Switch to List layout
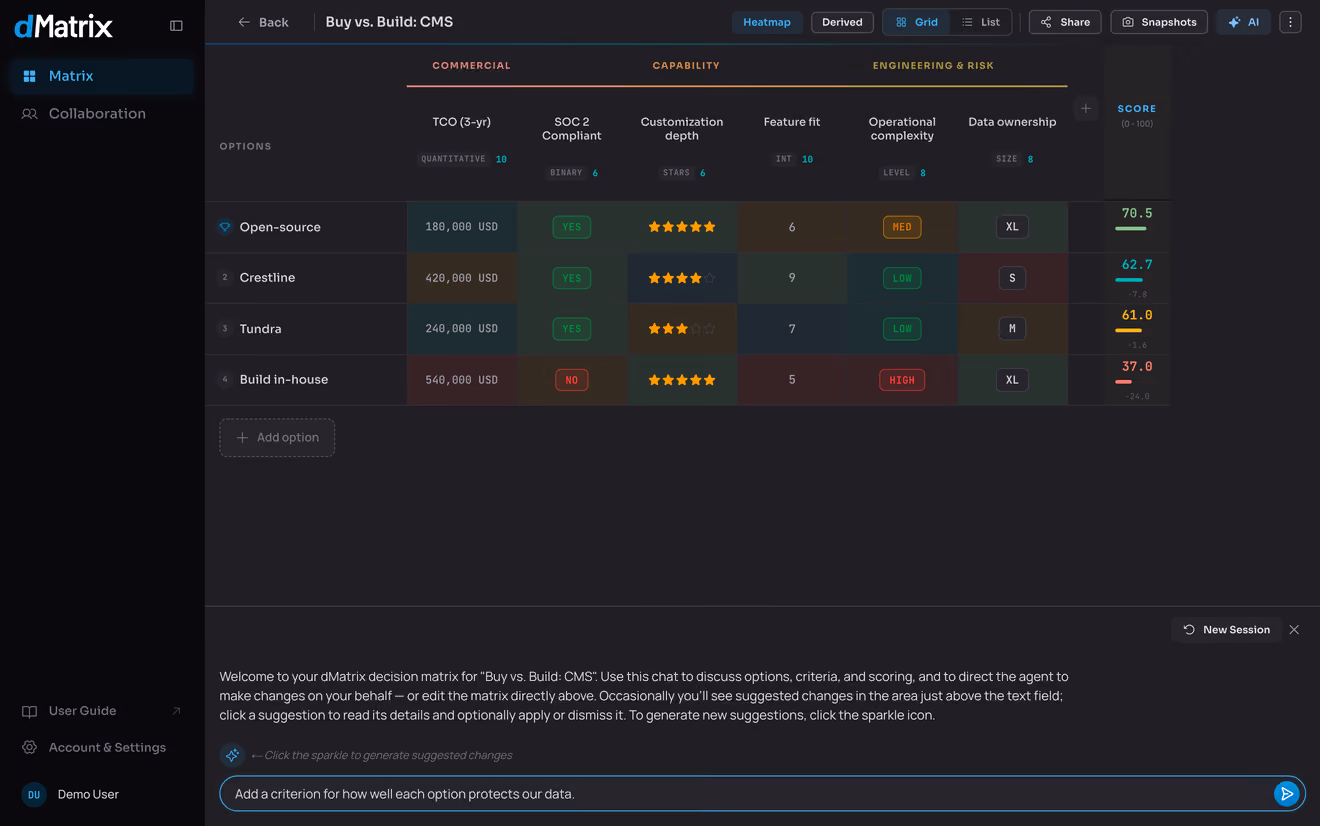This screenshot has height=826, width=1320. click(x=980, y=22)
